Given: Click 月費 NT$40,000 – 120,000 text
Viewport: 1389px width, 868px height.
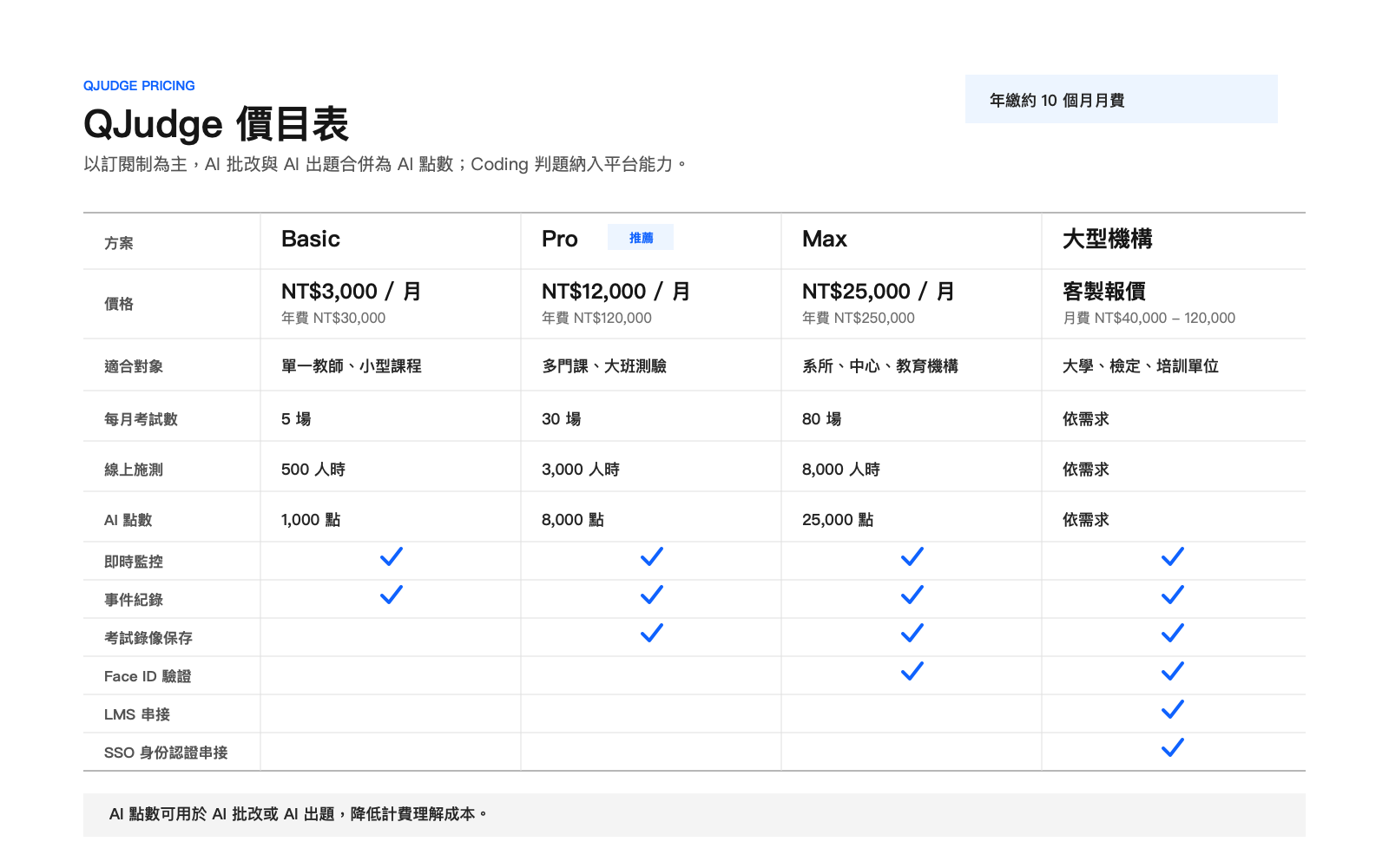Looking at the screenshot, I should click(x=1149, y=318).
